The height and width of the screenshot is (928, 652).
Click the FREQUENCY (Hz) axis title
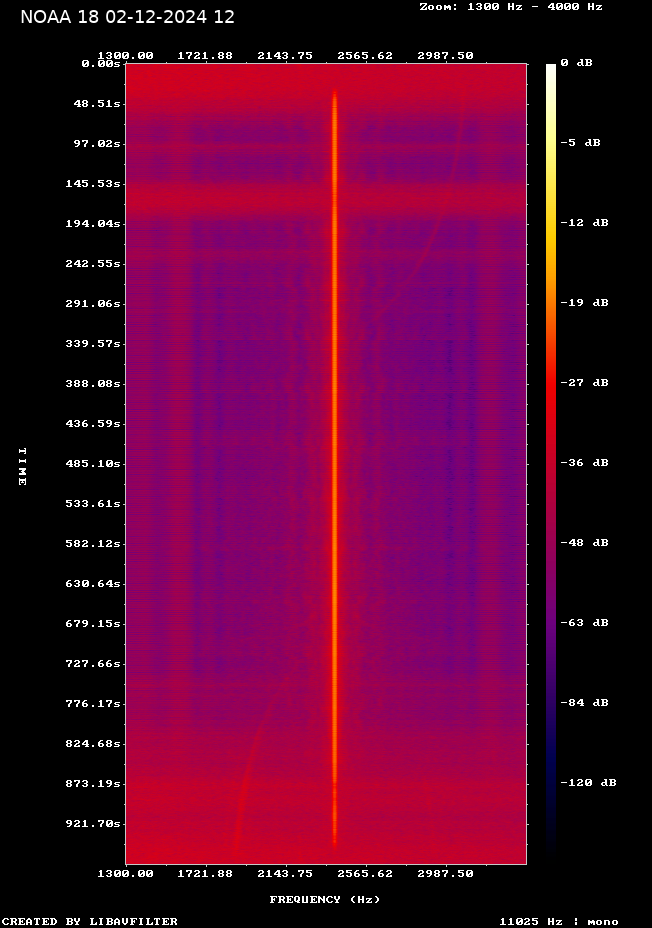click(325, 899)
